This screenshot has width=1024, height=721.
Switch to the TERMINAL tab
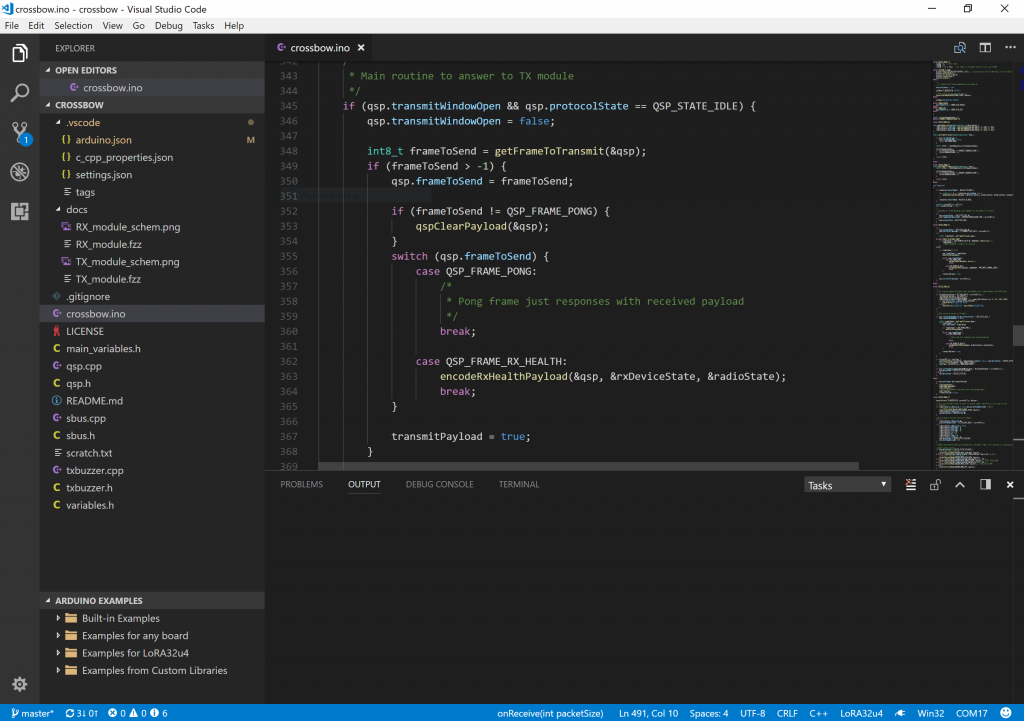(x=518, y=484)
